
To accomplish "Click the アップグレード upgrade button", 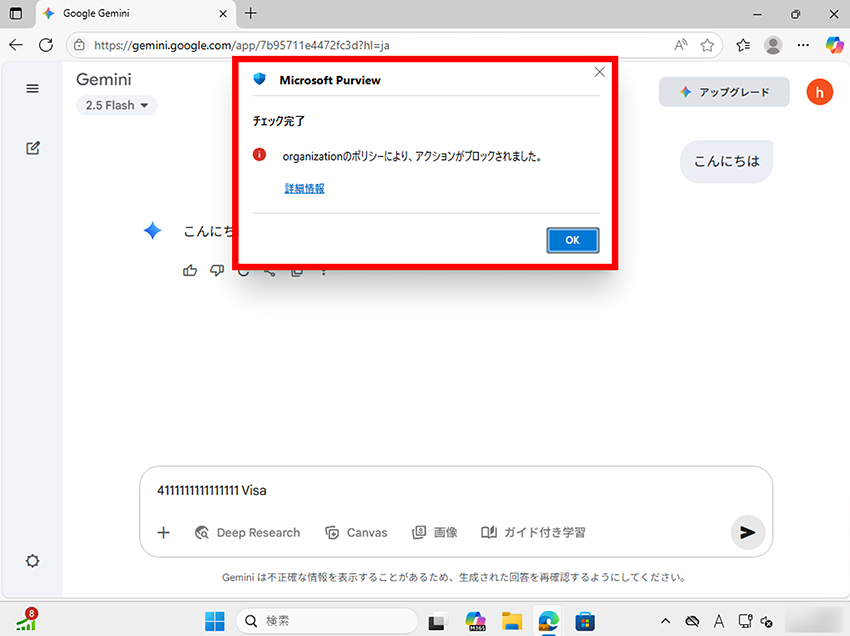I will (724, 92).
